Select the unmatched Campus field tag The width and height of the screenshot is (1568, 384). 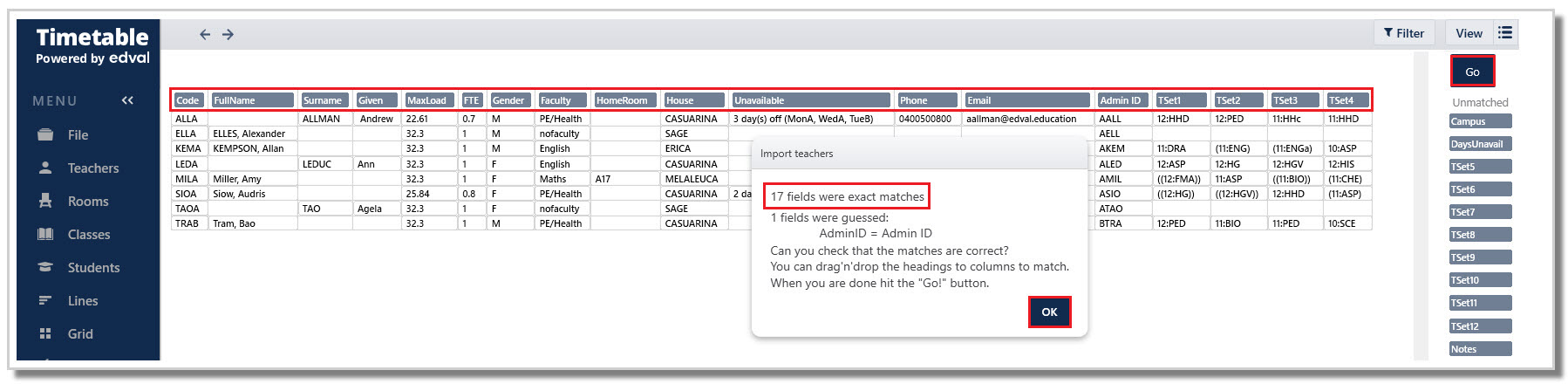[1480, 121]
